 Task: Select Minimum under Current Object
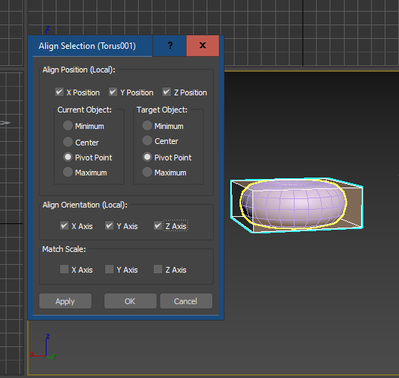point(68,126)
